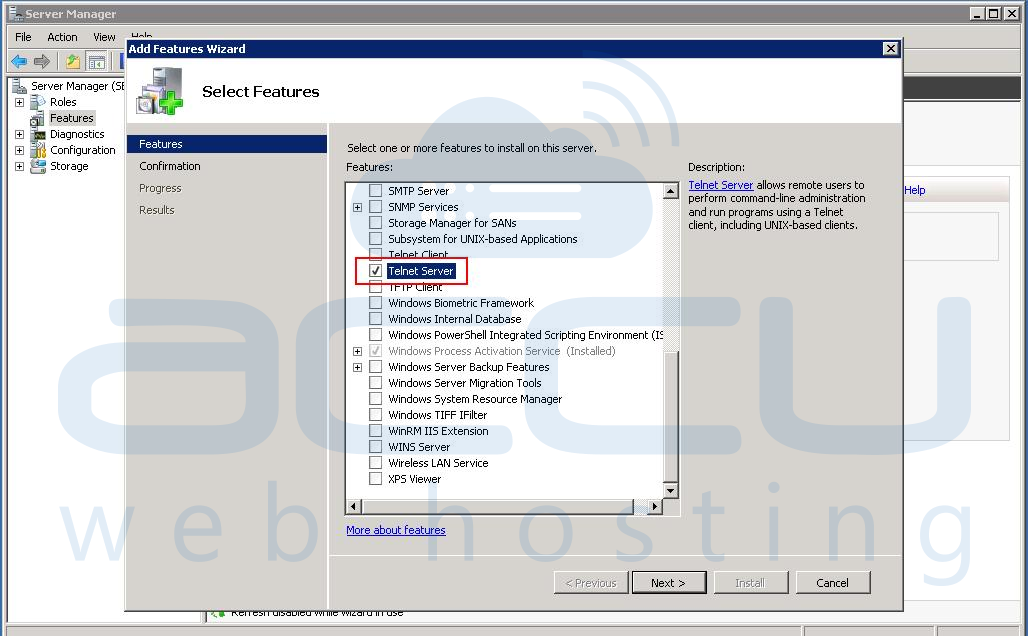The height and width of the screenshot is (636, 1028).
Task: Expand the Storage tree node
Action: pyautogui.click(x=20, y=167)
